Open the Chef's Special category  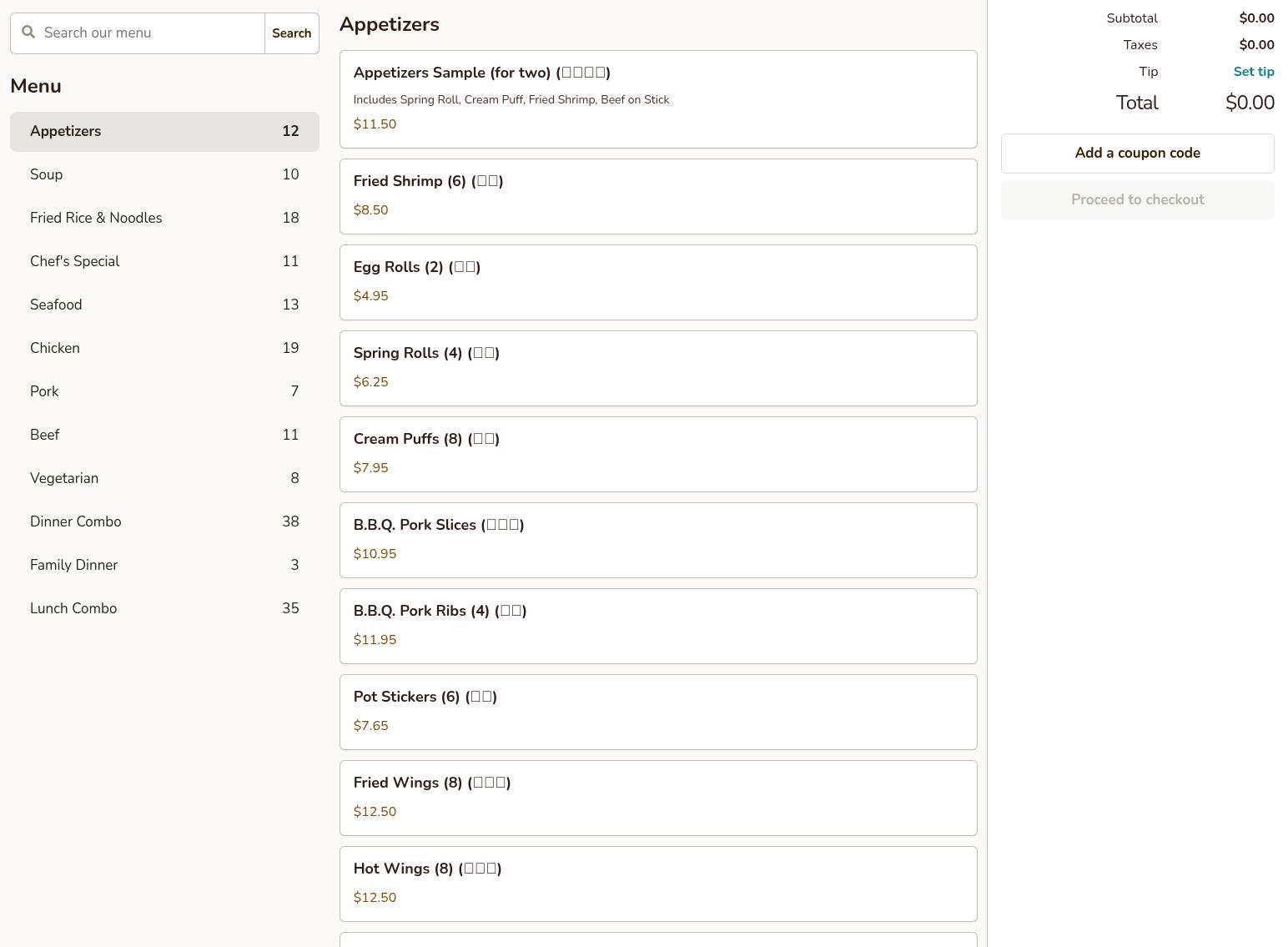click(164, 262)
